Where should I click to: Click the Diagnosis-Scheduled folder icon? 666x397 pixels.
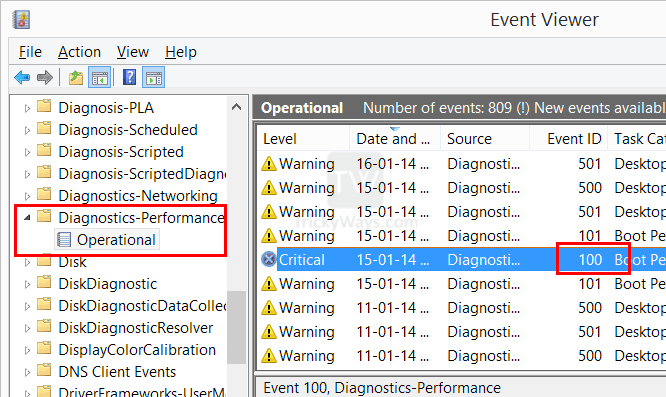click(x=44, y=128)
